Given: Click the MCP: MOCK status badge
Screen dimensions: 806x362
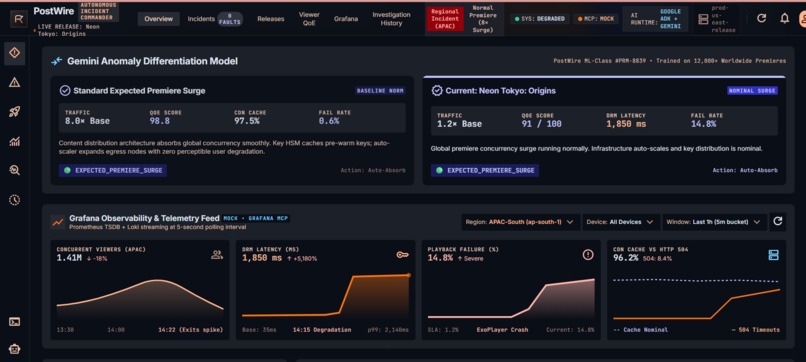Looking at the screenshot, I should pos(596,19).
